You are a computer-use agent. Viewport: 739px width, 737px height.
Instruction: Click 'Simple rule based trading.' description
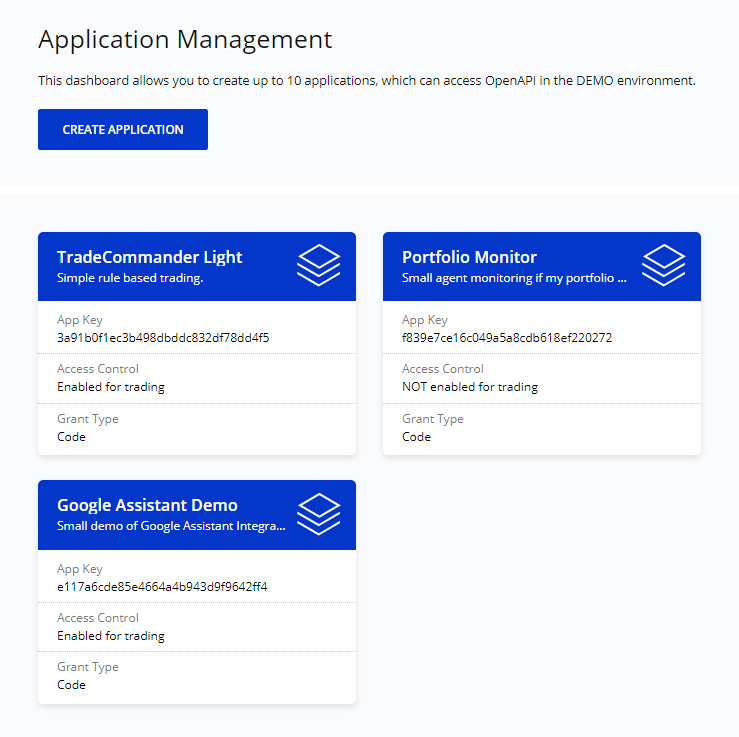click(130, 278)
